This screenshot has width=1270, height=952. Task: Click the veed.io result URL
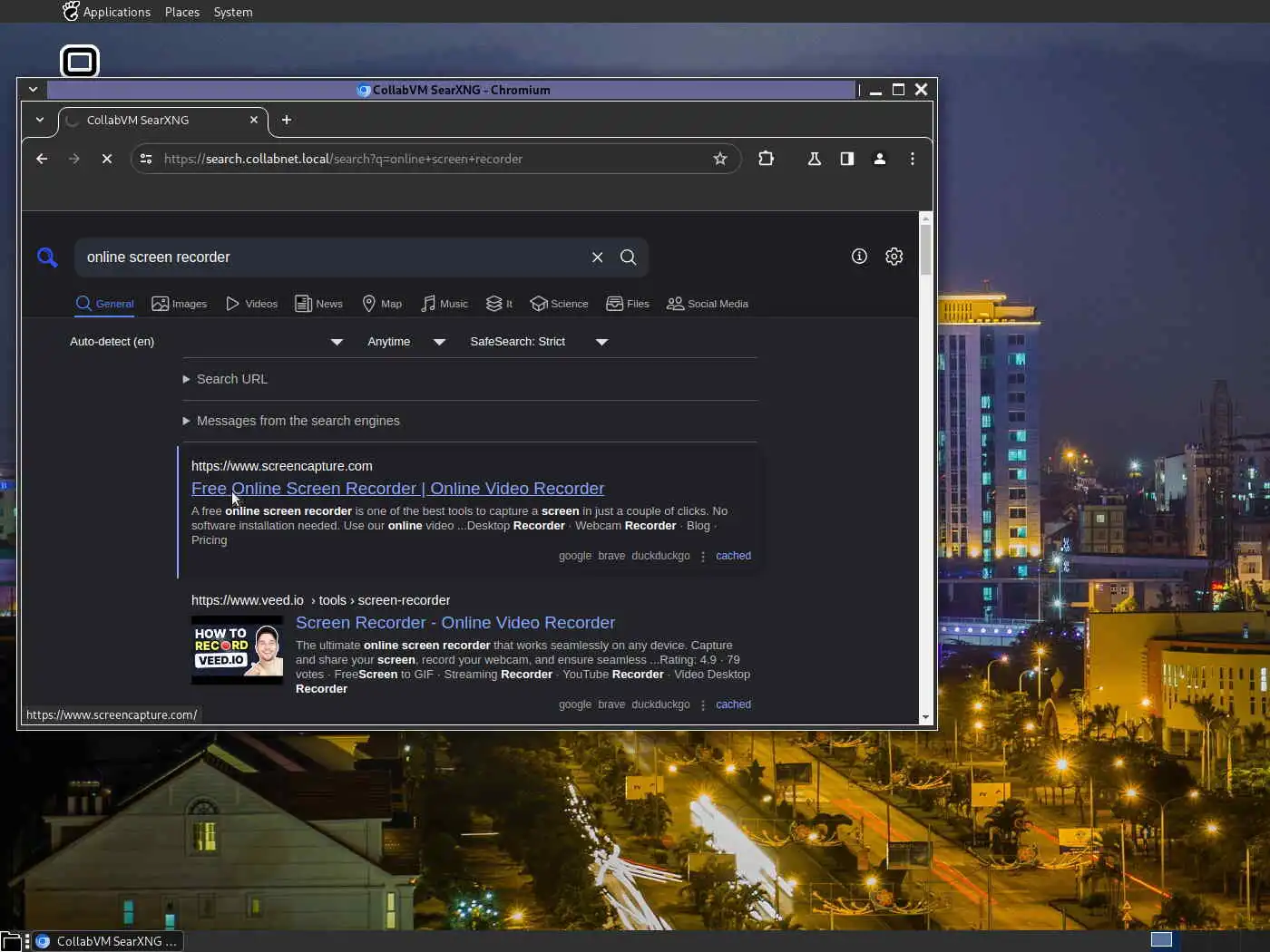[320, 600]
